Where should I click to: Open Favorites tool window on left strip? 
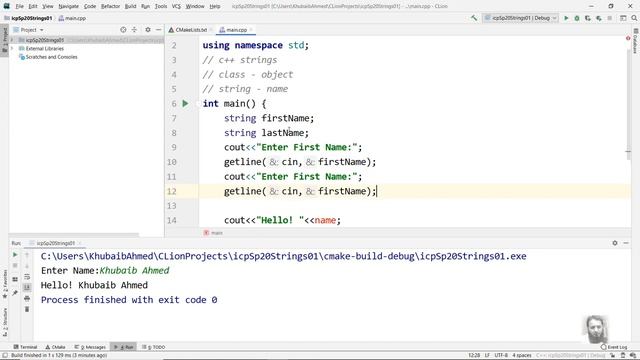tap(5, 284)
